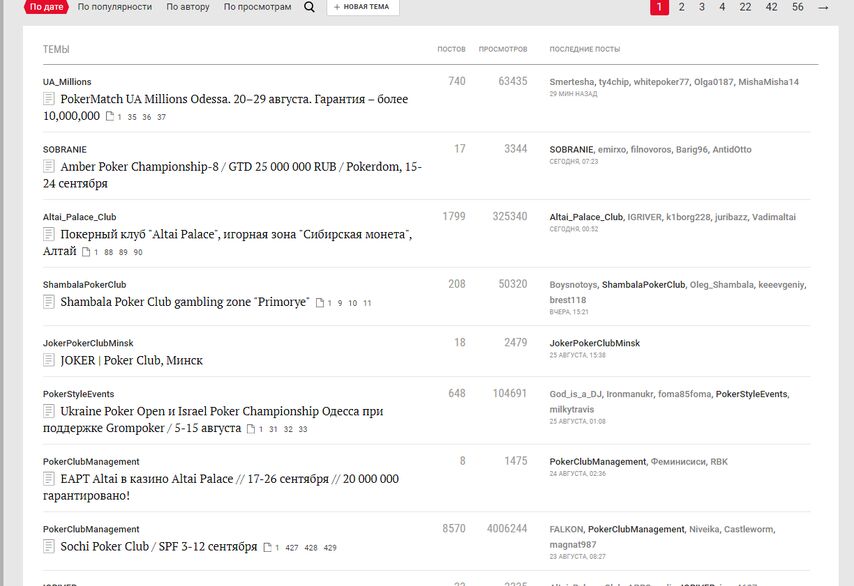854x586 pixels.
Task: Sort topics by views (По просмотрам)
Action: tap(258, 7)
